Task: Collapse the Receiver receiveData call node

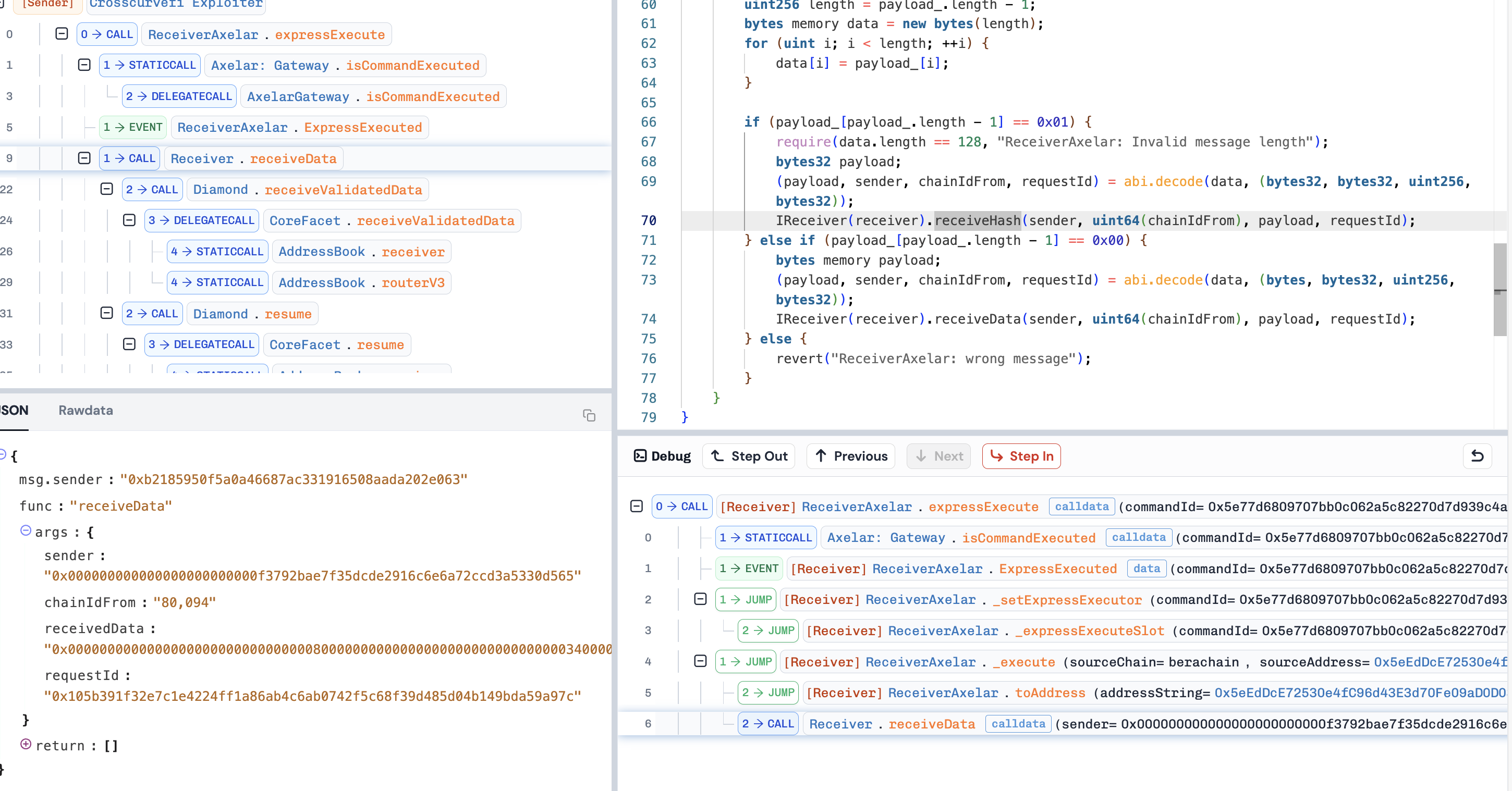Action: coord(84,158)
